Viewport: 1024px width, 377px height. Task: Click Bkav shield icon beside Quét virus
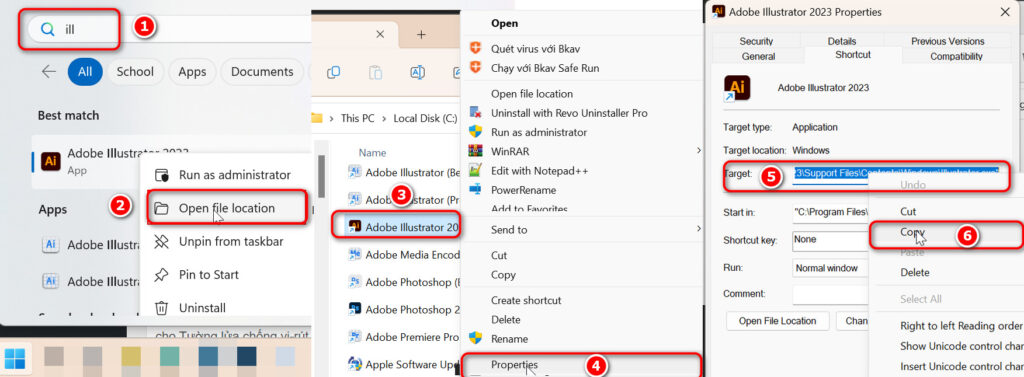[475, 48]
